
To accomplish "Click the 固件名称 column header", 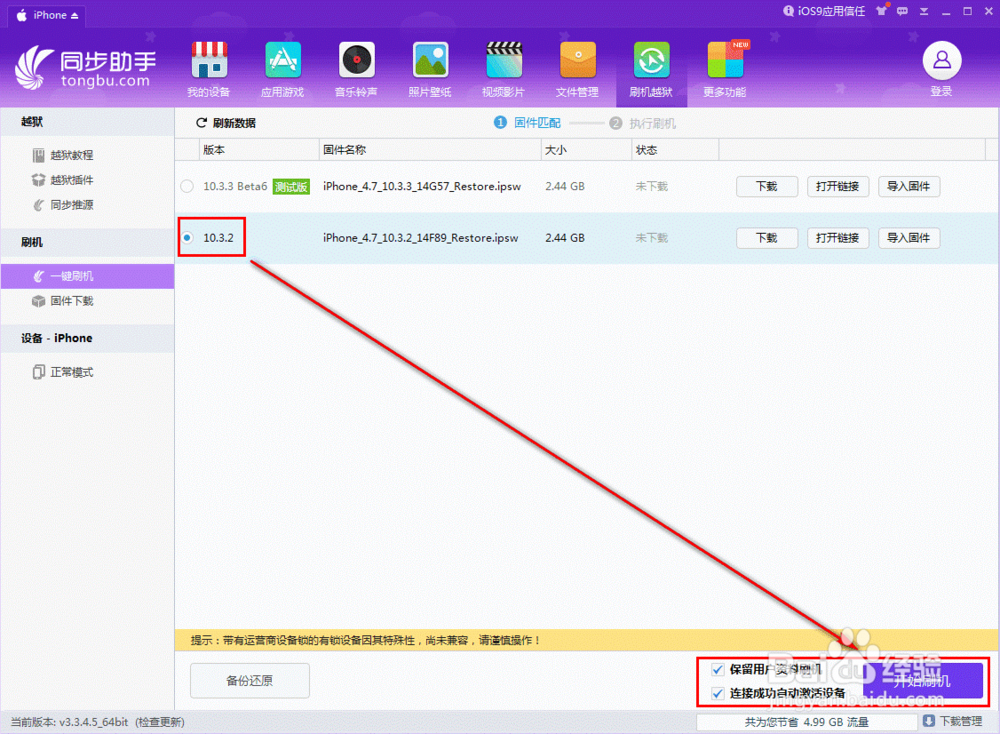I will point(430,150).
